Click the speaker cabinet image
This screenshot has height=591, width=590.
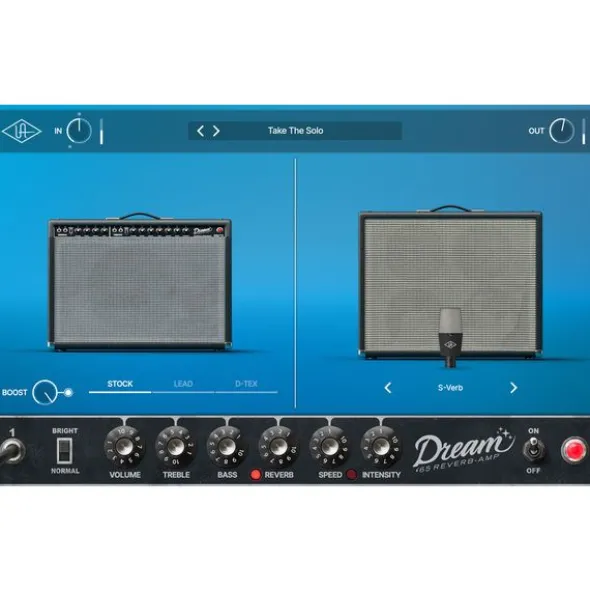point(451,283)
